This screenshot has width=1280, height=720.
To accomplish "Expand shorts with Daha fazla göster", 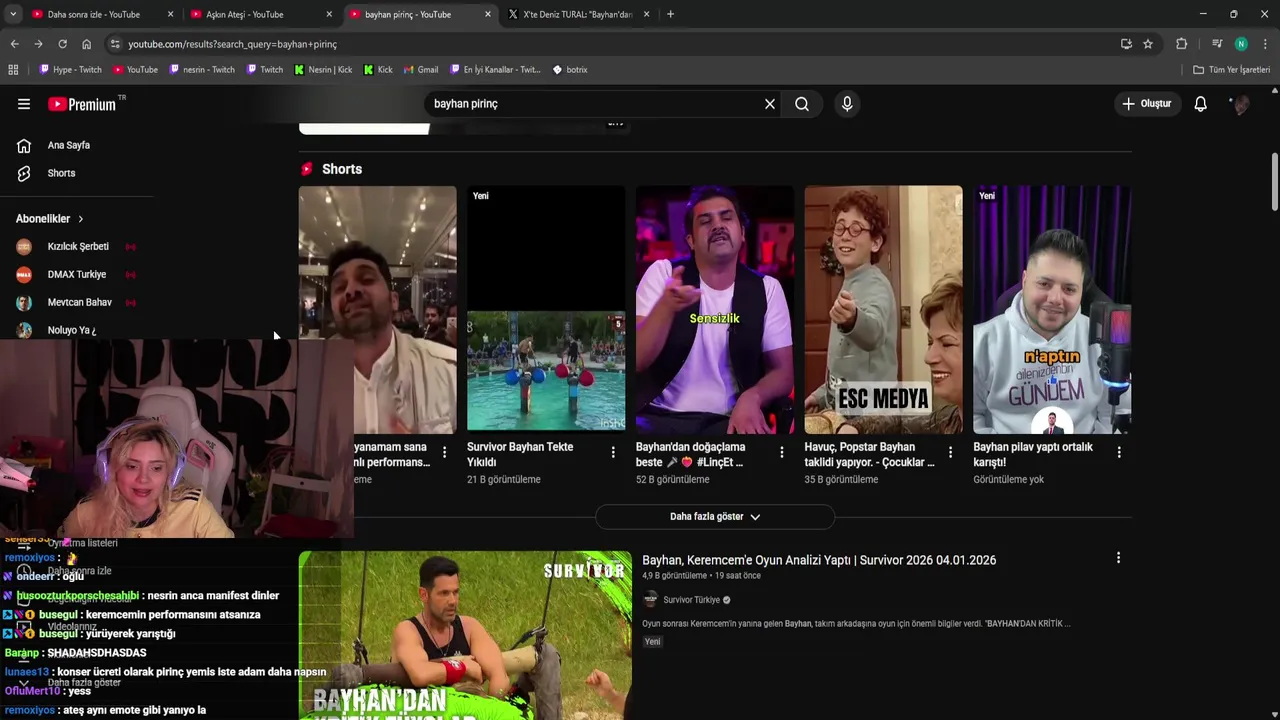I will (x=715, y=517).
